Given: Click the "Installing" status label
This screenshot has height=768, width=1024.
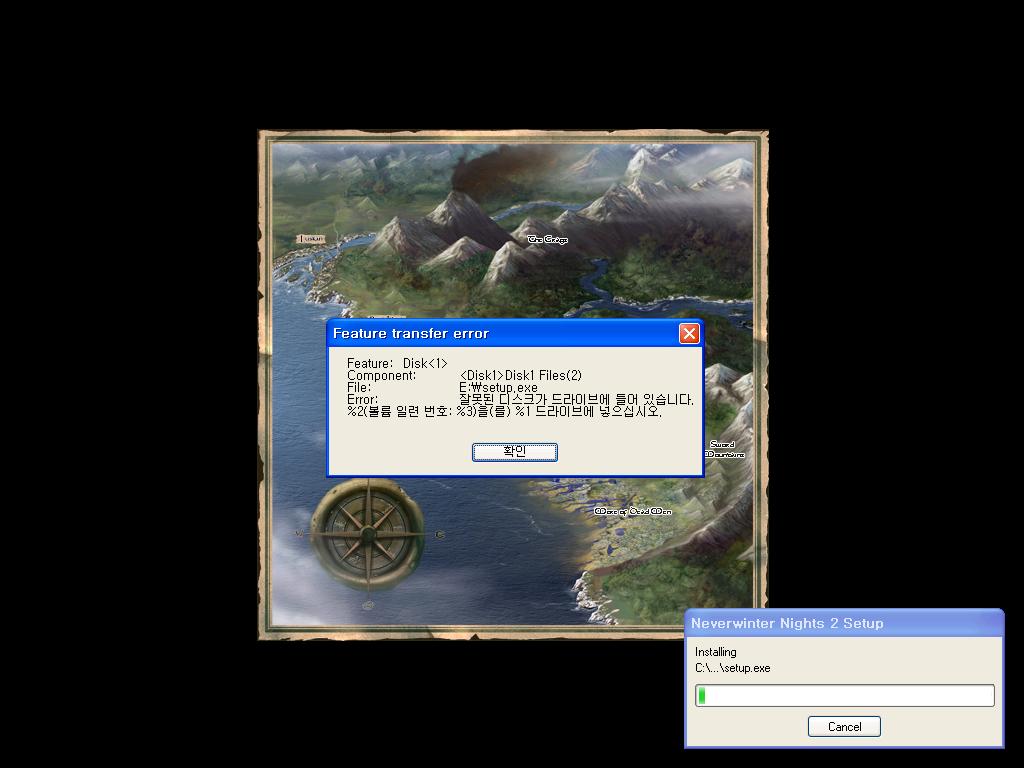Looking at the screenshot, I should click(716, 652).
